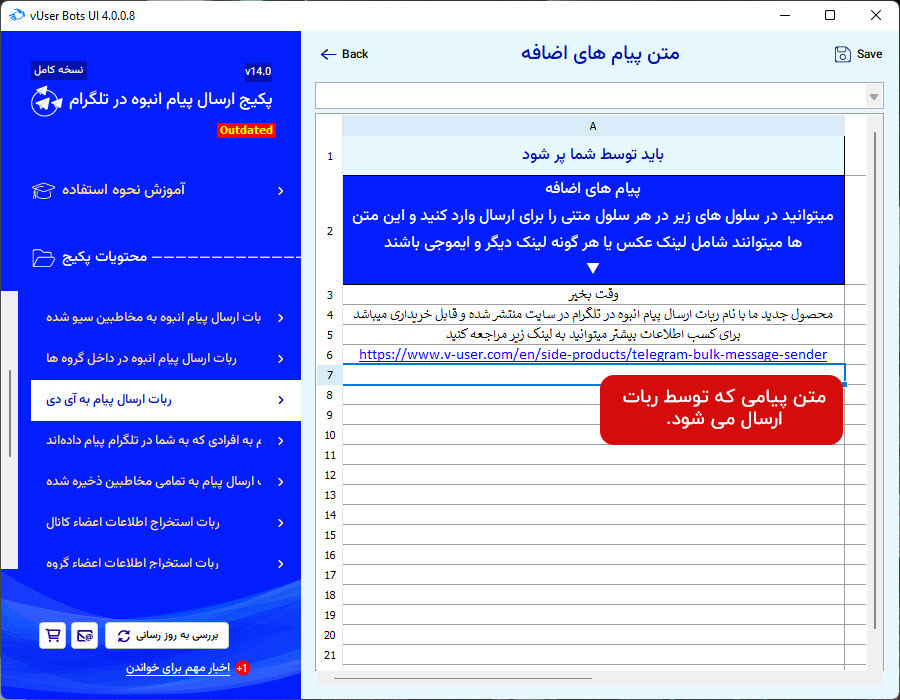Click cell containing وقت بخیر
900x700 pixels.
coord(593,294)
